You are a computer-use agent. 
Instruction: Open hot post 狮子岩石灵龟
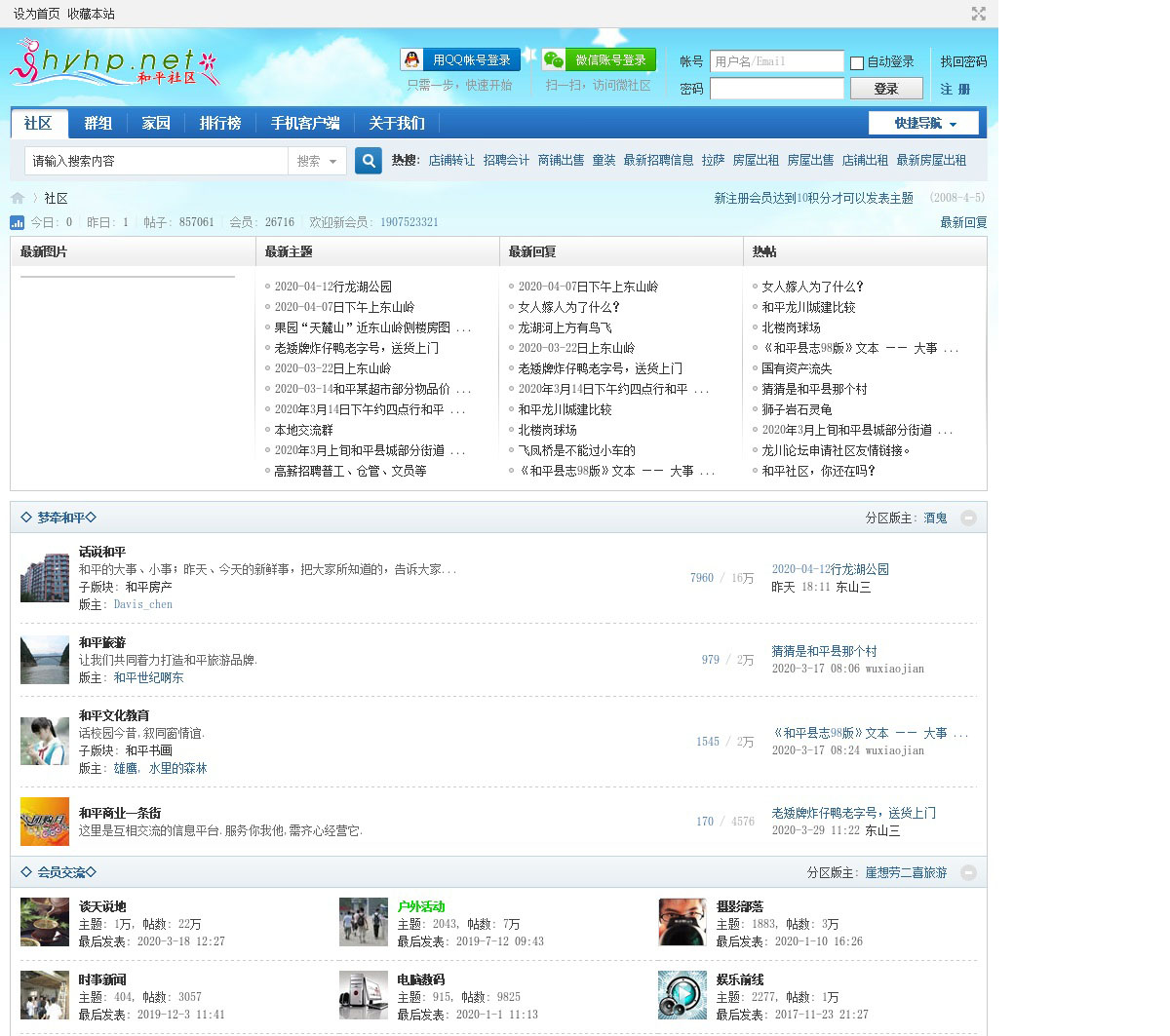tap(797, 409)
